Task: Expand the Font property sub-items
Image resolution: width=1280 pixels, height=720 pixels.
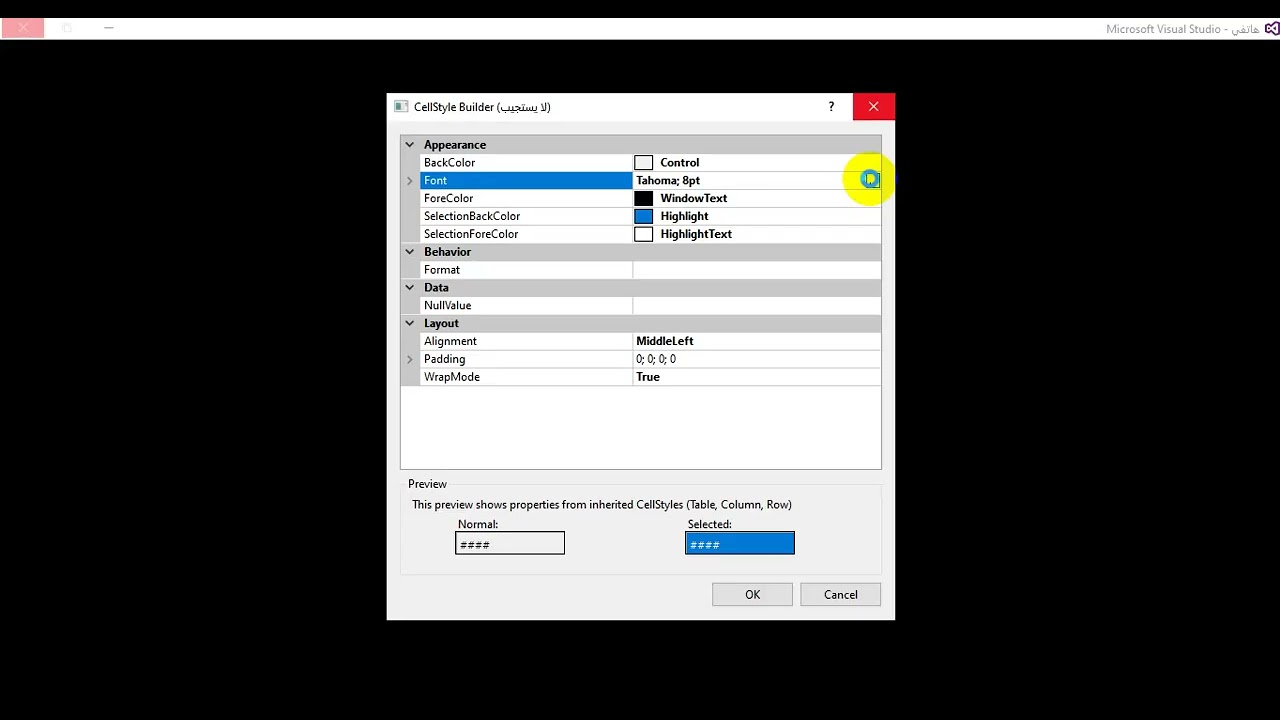Action: tap(410, 181)
